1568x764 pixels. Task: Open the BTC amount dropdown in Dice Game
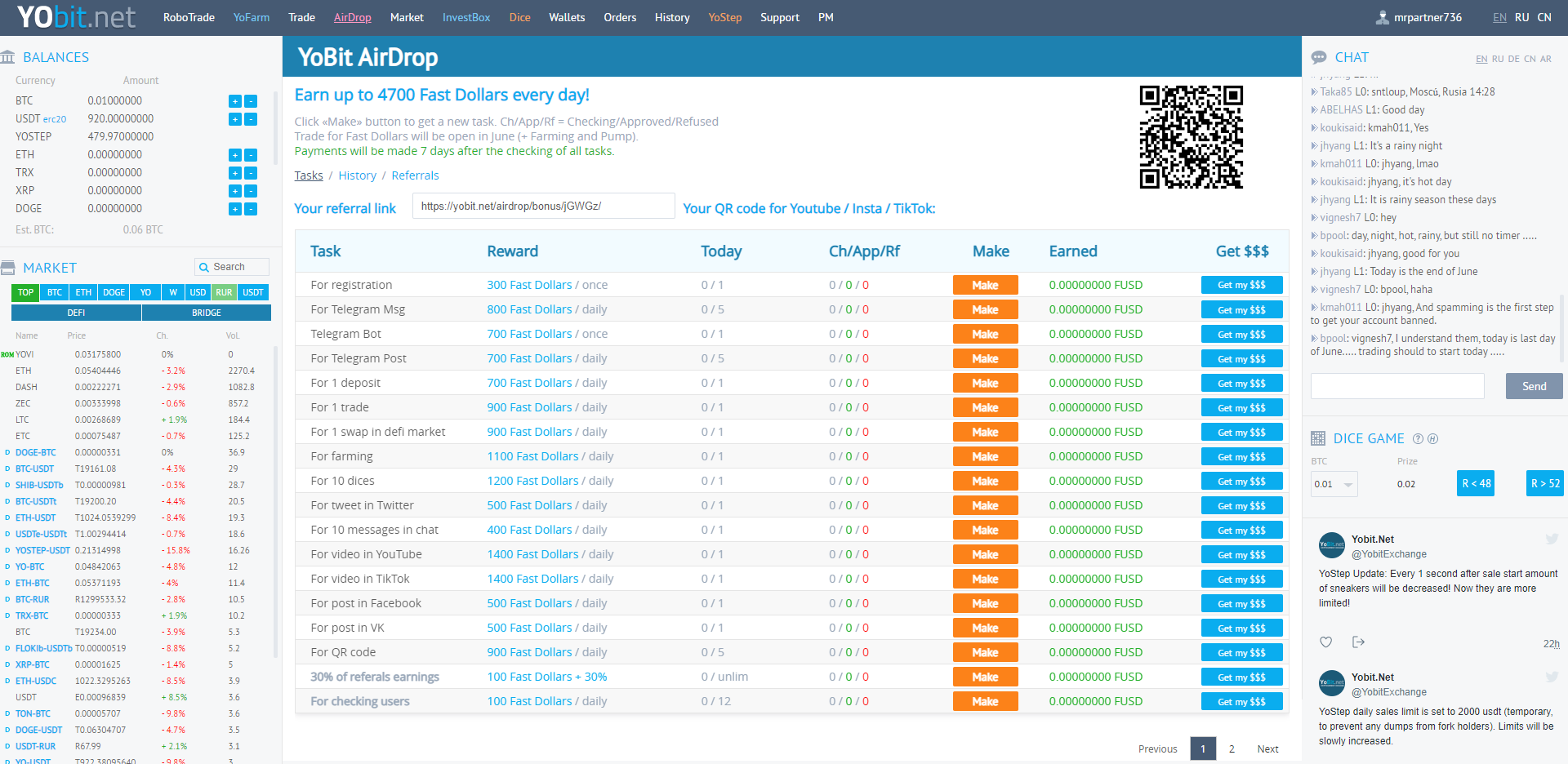pos(1334,484)
